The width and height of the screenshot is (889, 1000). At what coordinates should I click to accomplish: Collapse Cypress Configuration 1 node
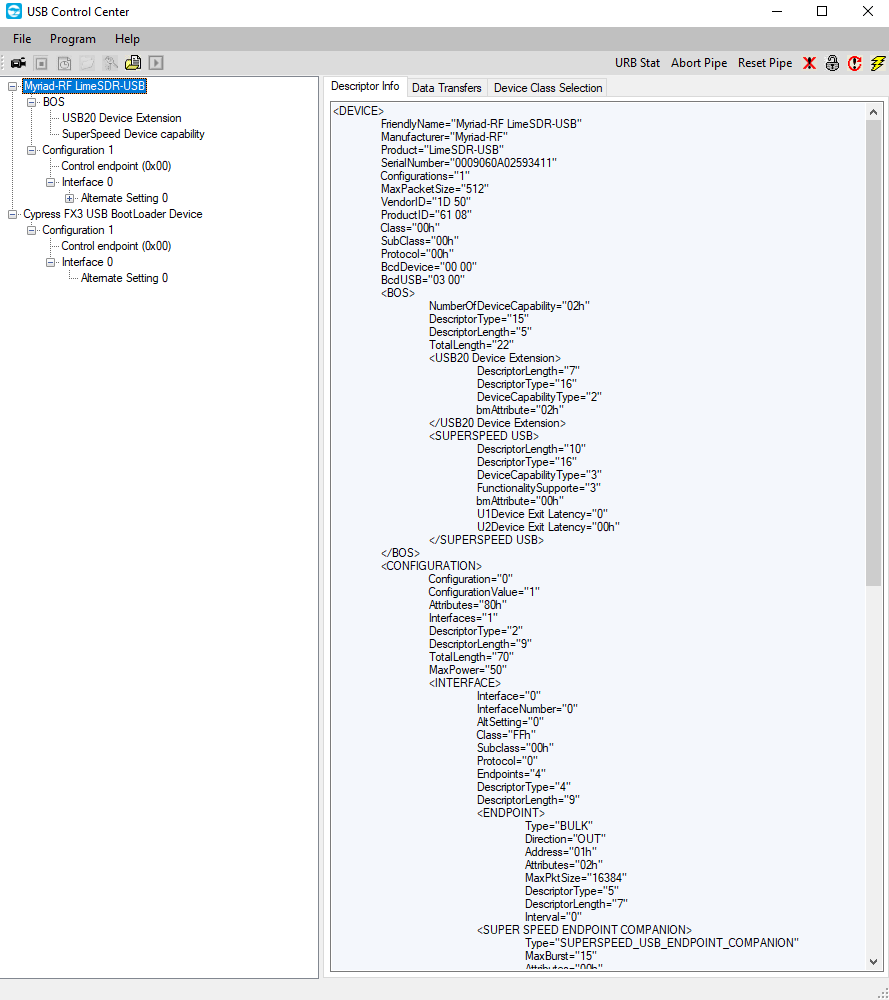(31, 230)
